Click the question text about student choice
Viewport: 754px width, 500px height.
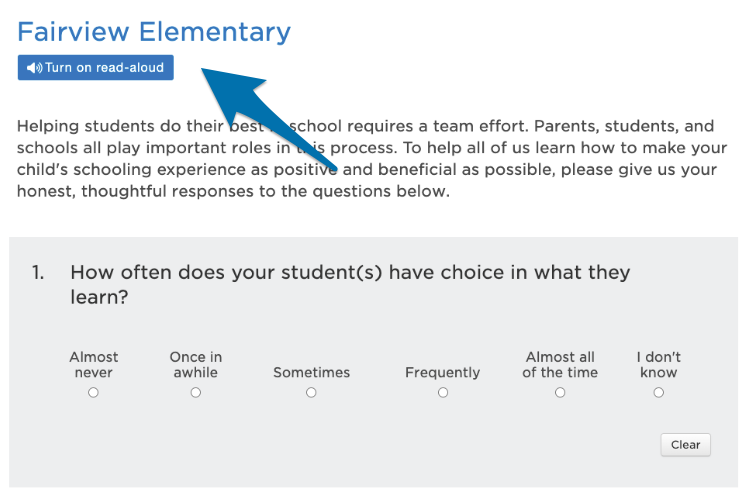[x=350, y=285]
